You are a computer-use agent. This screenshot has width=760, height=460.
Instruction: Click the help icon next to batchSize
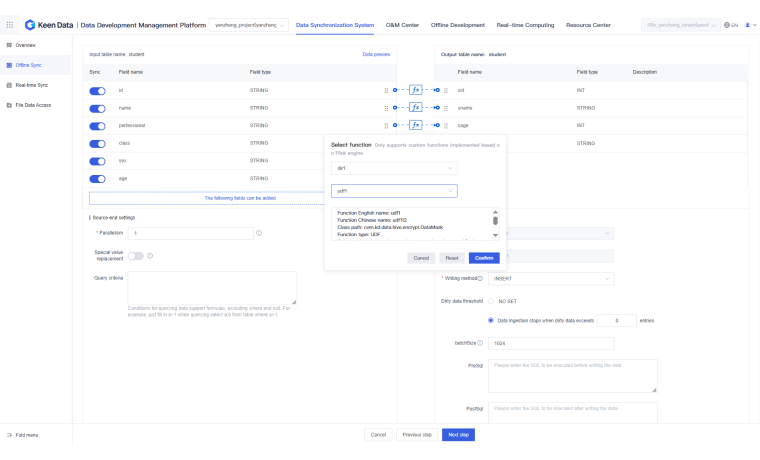pos(480,342)
